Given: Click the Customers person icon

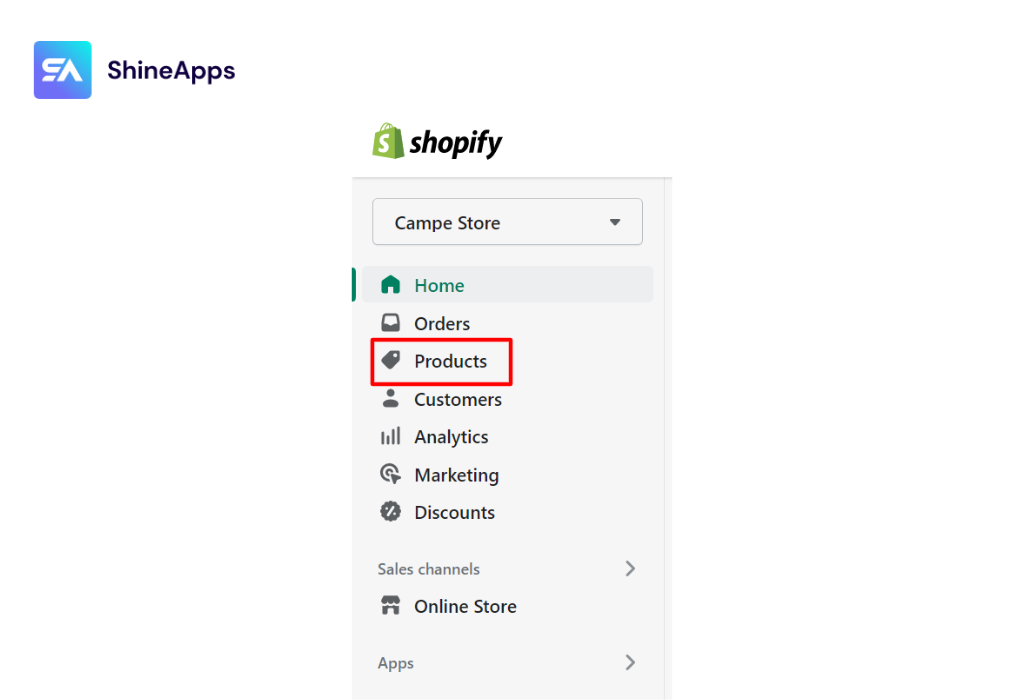Looking at the screenshot, I should tap(391, 398).
